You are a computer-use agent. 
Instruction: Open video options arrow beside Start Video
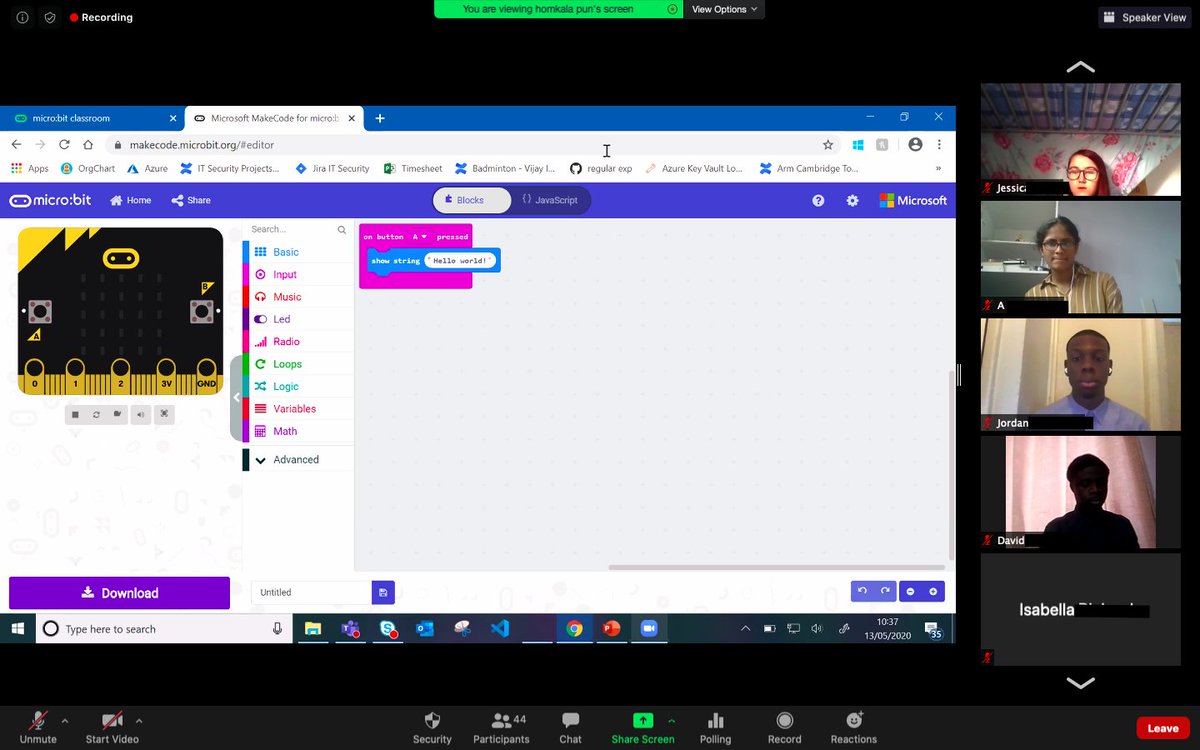pyautogui.click(x=139, y=720)
